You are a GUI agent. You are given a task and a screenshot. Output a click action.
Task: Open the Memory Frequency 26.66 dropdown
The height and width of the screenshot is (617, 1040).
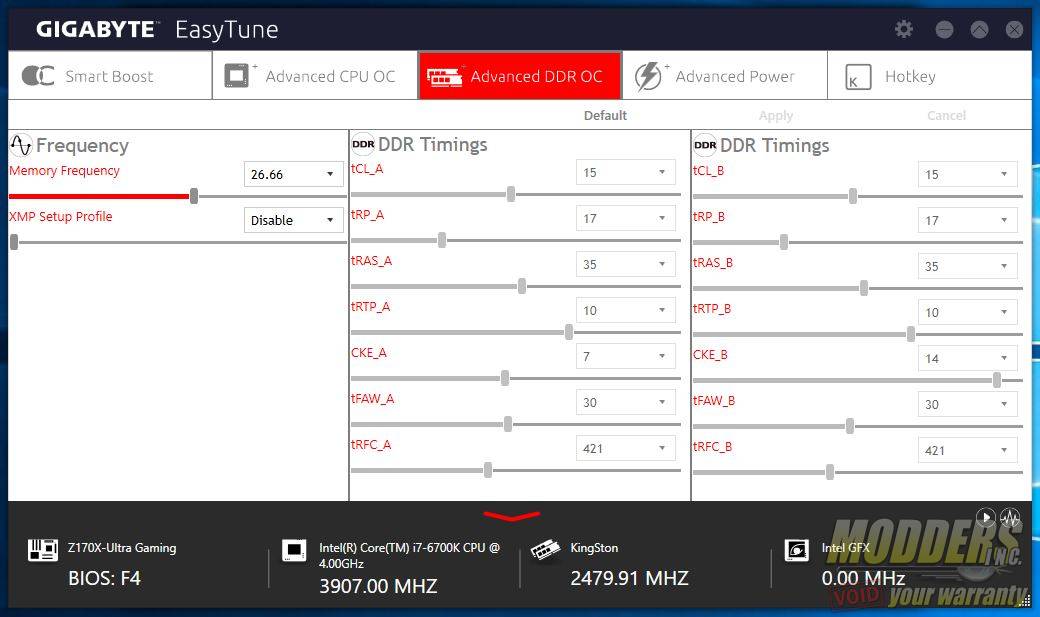coord(294,174)
